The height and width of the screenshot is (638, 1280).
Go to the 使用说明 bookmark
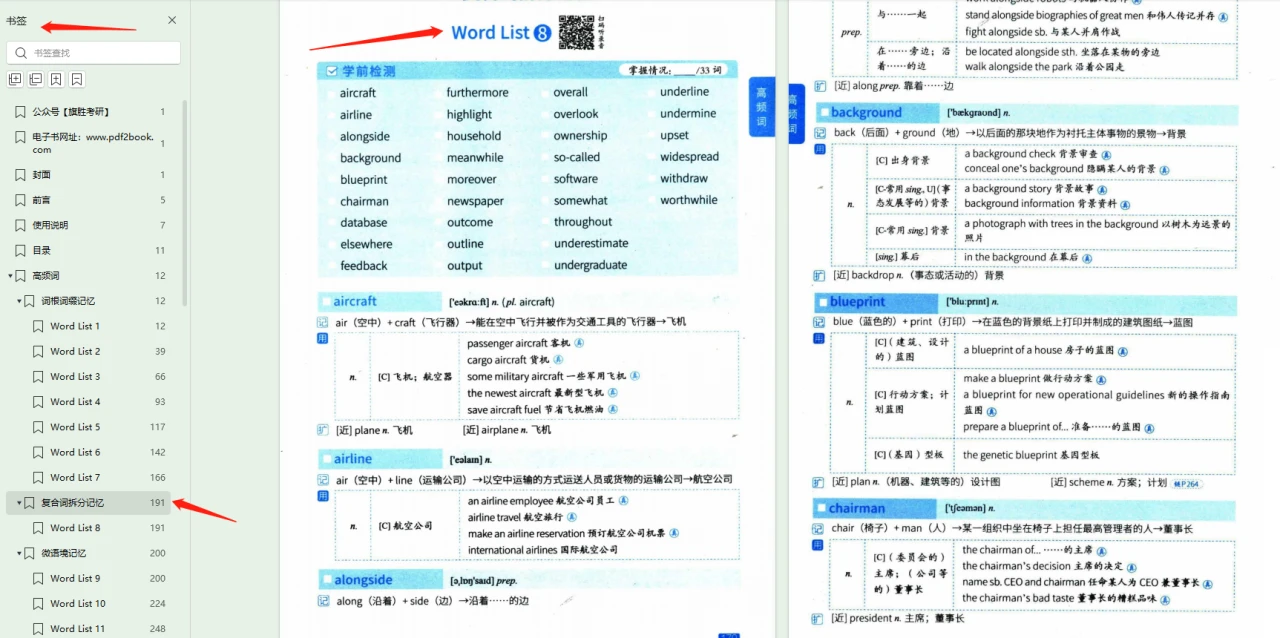[50, 225]
